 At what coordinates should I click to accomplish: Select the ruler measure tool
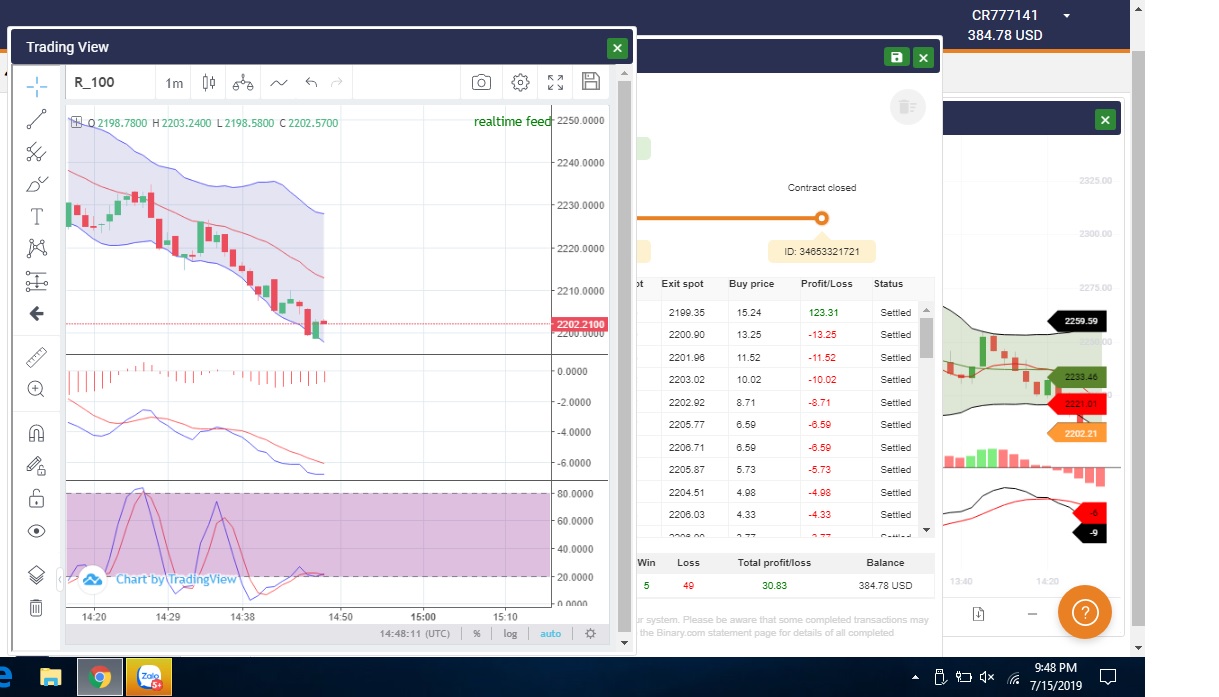click(36, 357)
